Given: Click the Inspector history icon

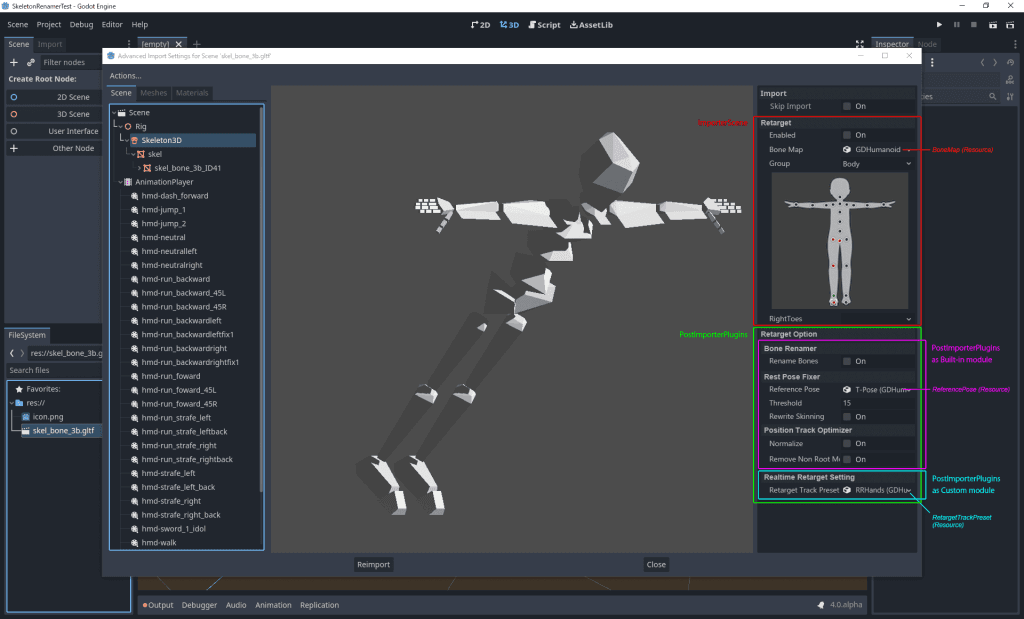Looking at the screenshot, I should (x=1008, y=62).
